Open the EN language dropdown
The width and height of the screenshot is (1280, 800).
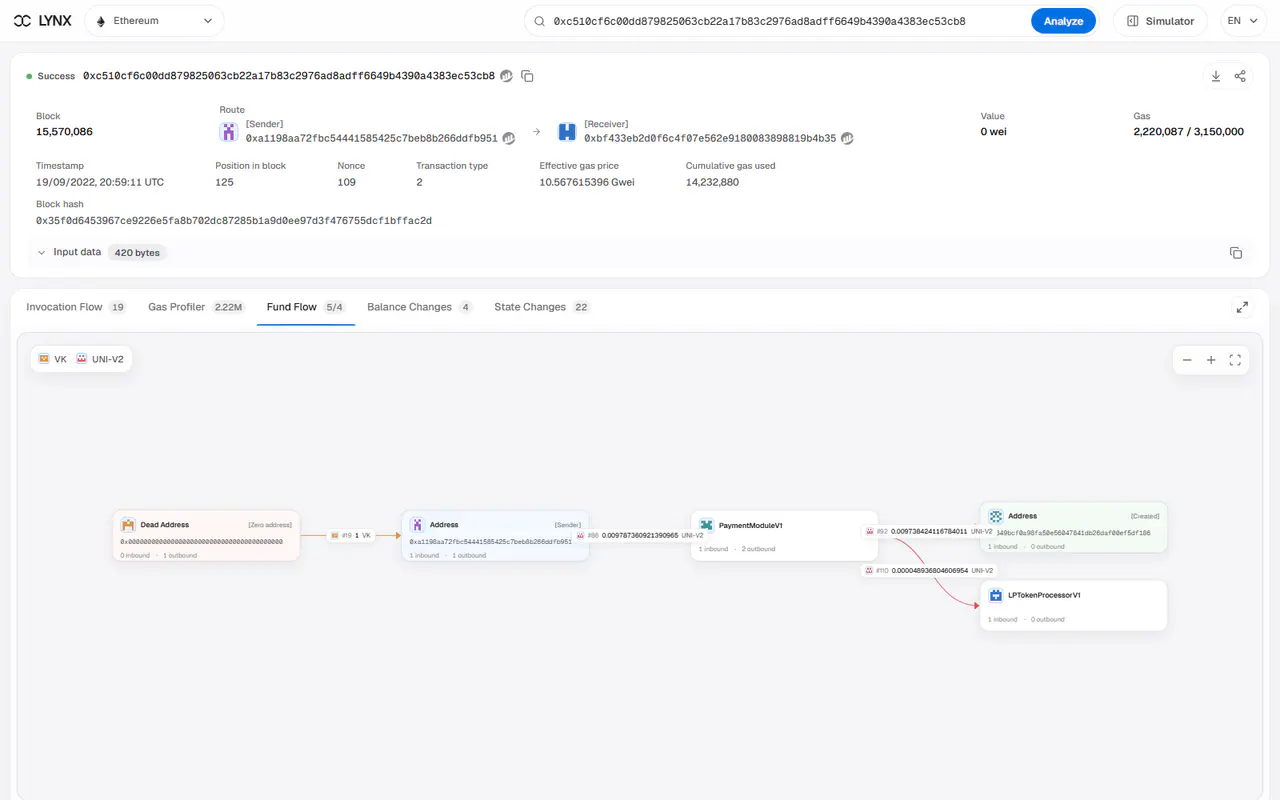(x=1242, y=21)
